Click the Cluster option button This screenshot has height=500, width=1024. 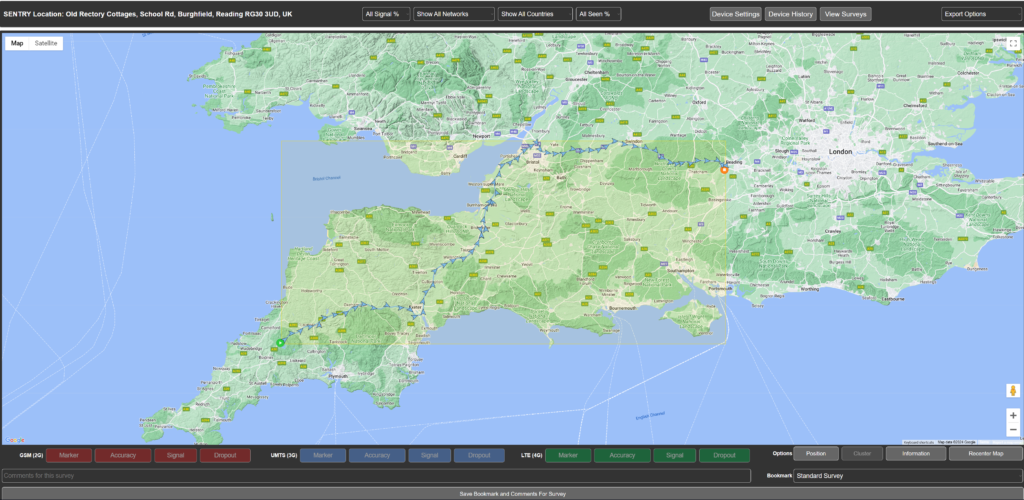(x=862, y=453)
